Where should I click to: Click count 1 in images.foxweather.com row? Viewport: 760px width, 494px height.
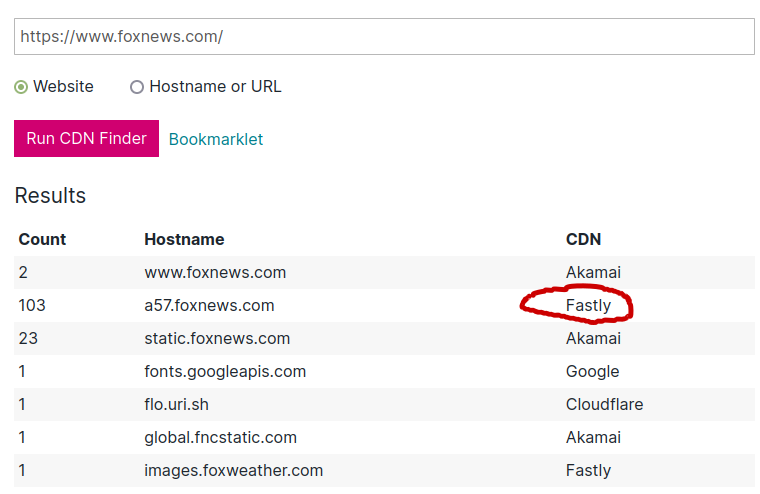[x=22, y=470]
